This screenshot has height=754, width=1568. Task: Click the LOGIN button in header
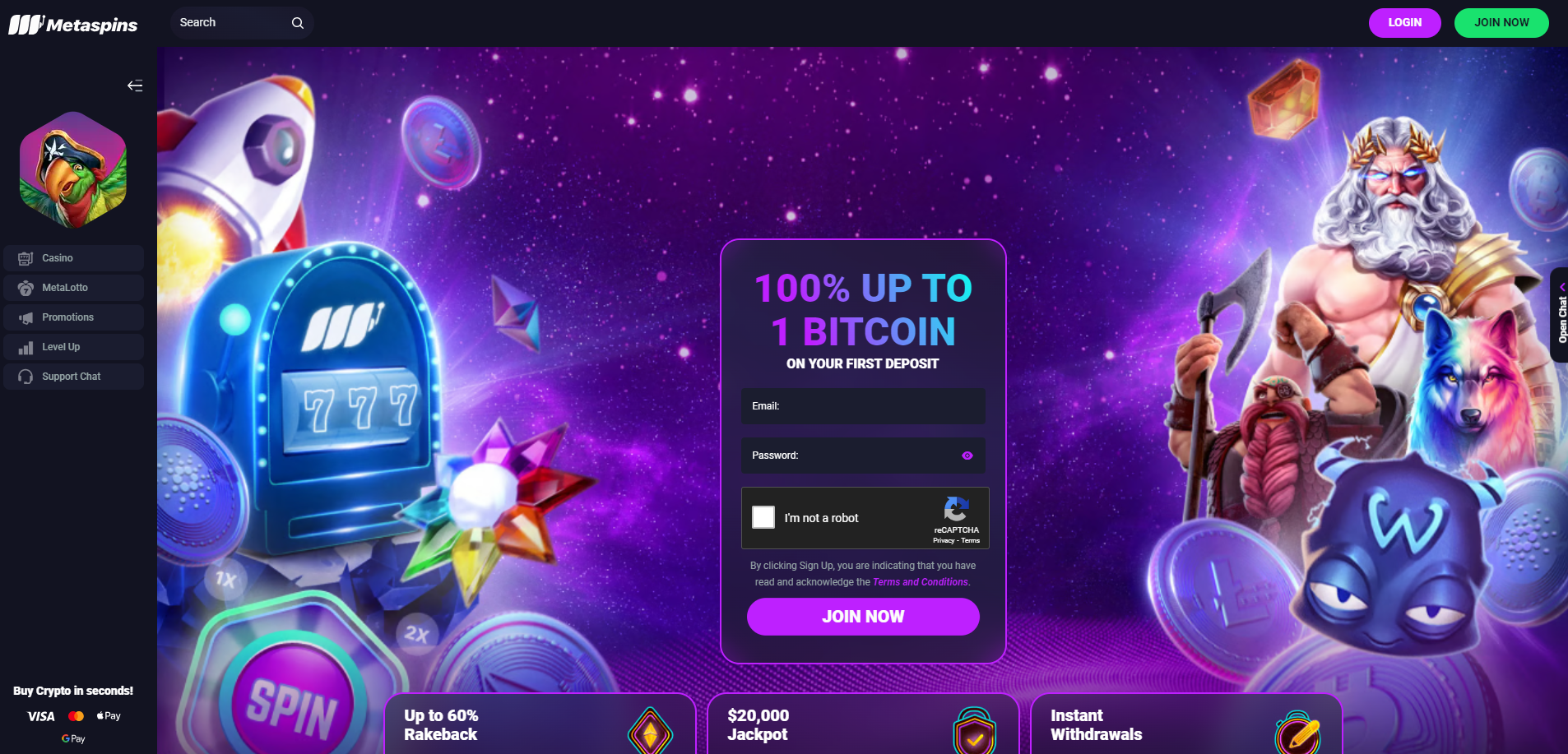(x=1405, y=23)
